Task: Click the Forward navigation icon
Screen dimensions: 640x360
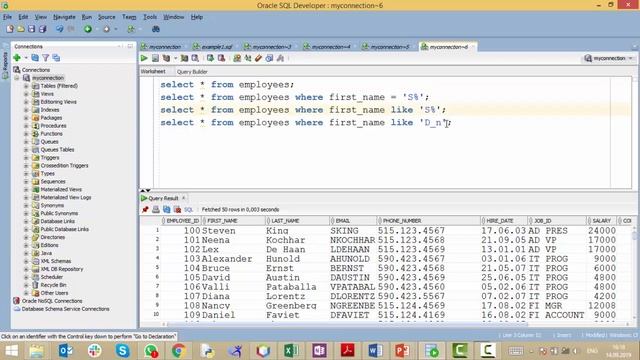Action: tap(107, 29)
